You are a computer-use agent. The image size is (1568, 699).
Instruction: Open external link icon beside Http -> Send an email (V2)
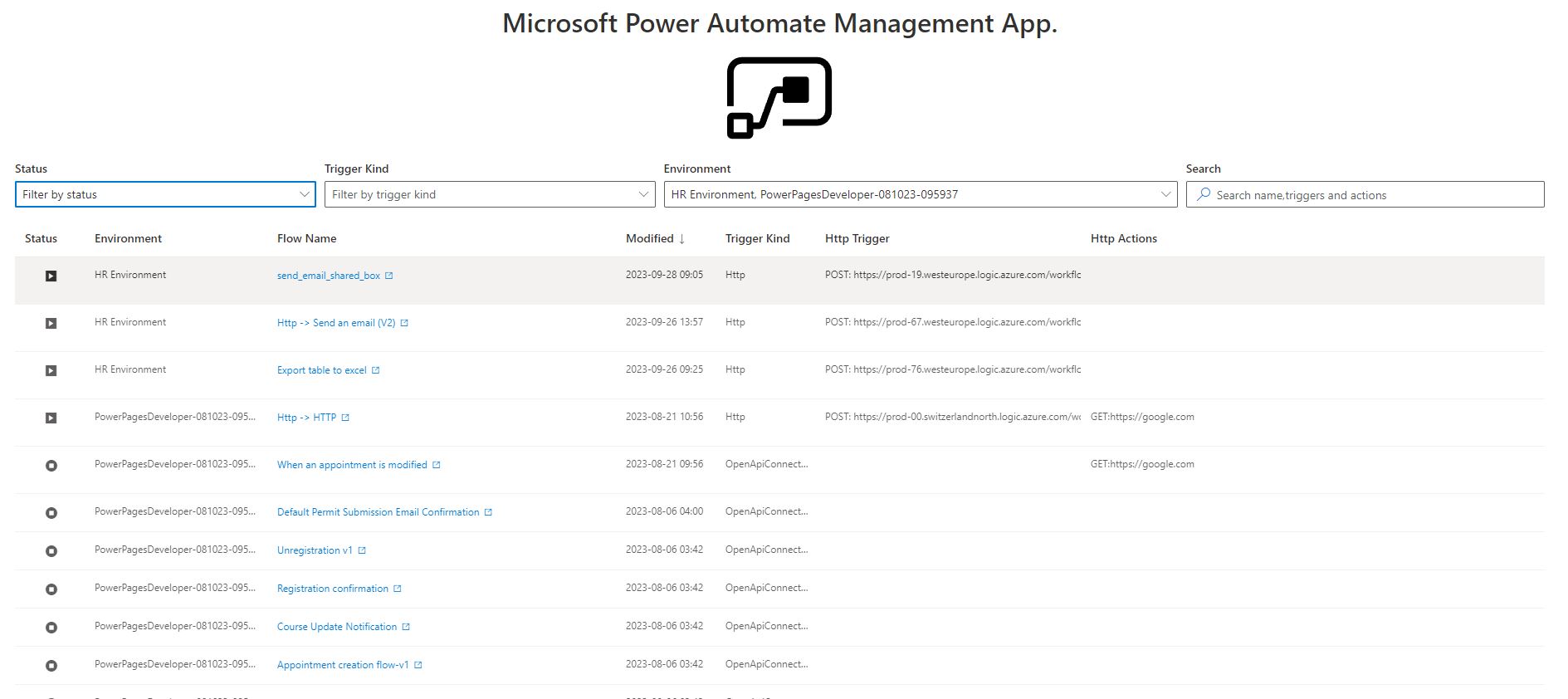pos(404,323)
